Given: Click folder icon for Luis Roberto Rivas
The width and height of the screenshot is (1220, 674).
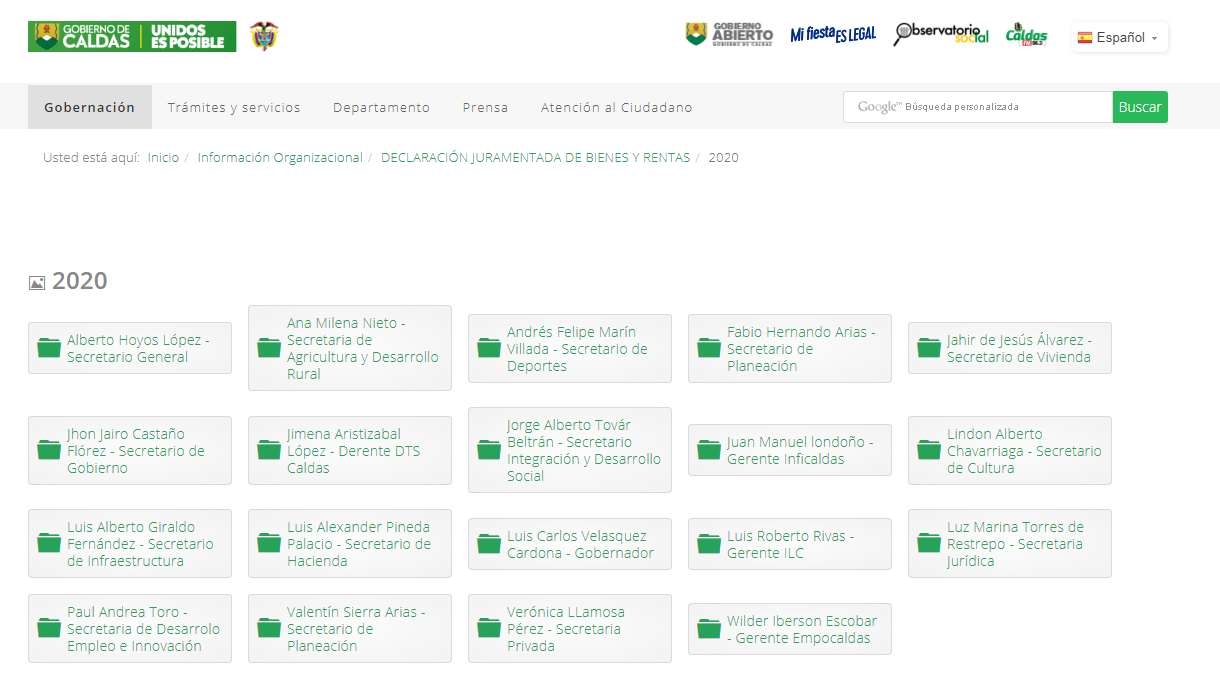Looking at the screenshot, I should 709,544.
